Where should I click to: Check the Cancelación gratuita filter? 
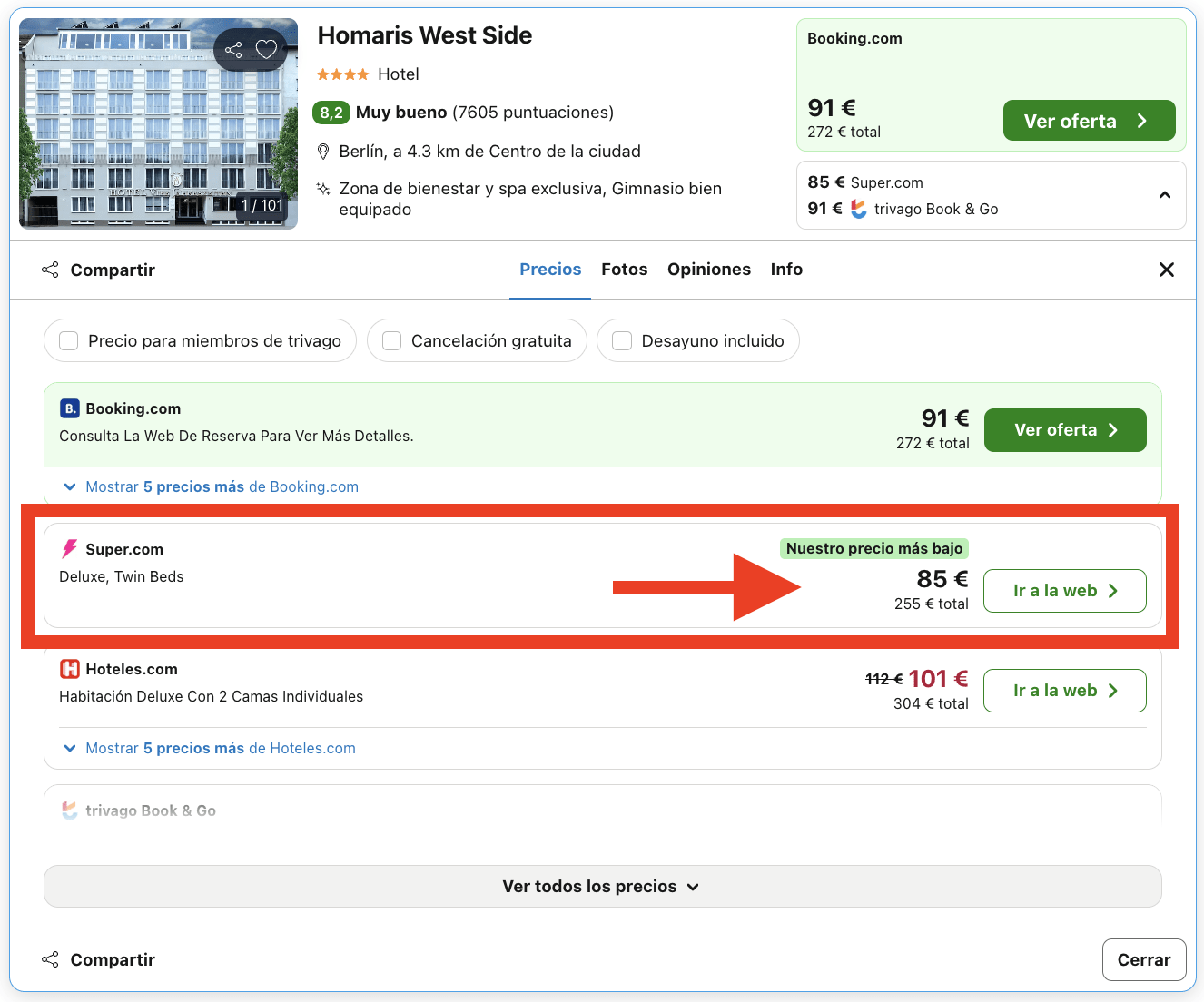[x=390, y=340]
